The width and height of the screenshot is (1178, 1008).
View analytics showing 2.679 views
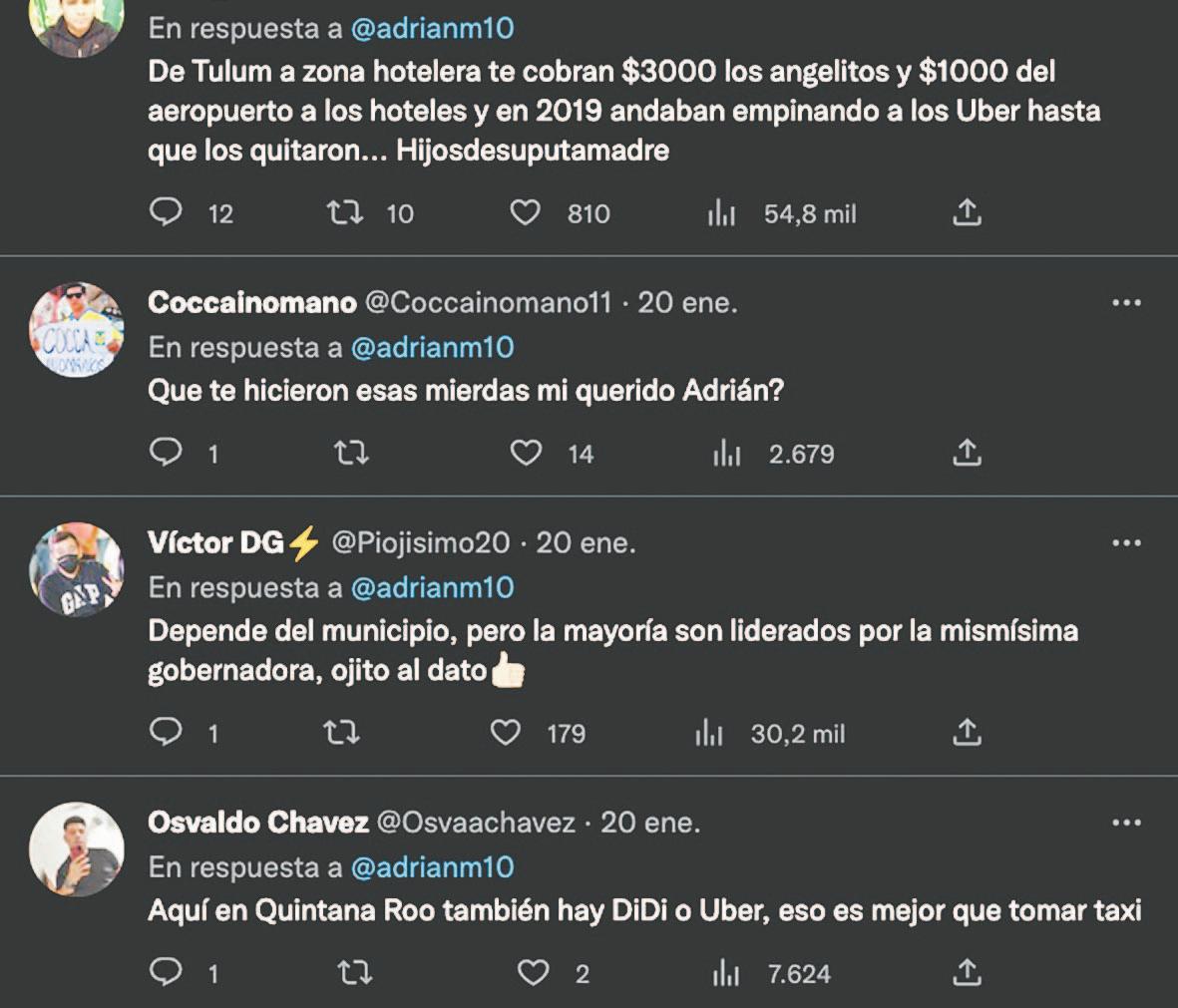728,455
